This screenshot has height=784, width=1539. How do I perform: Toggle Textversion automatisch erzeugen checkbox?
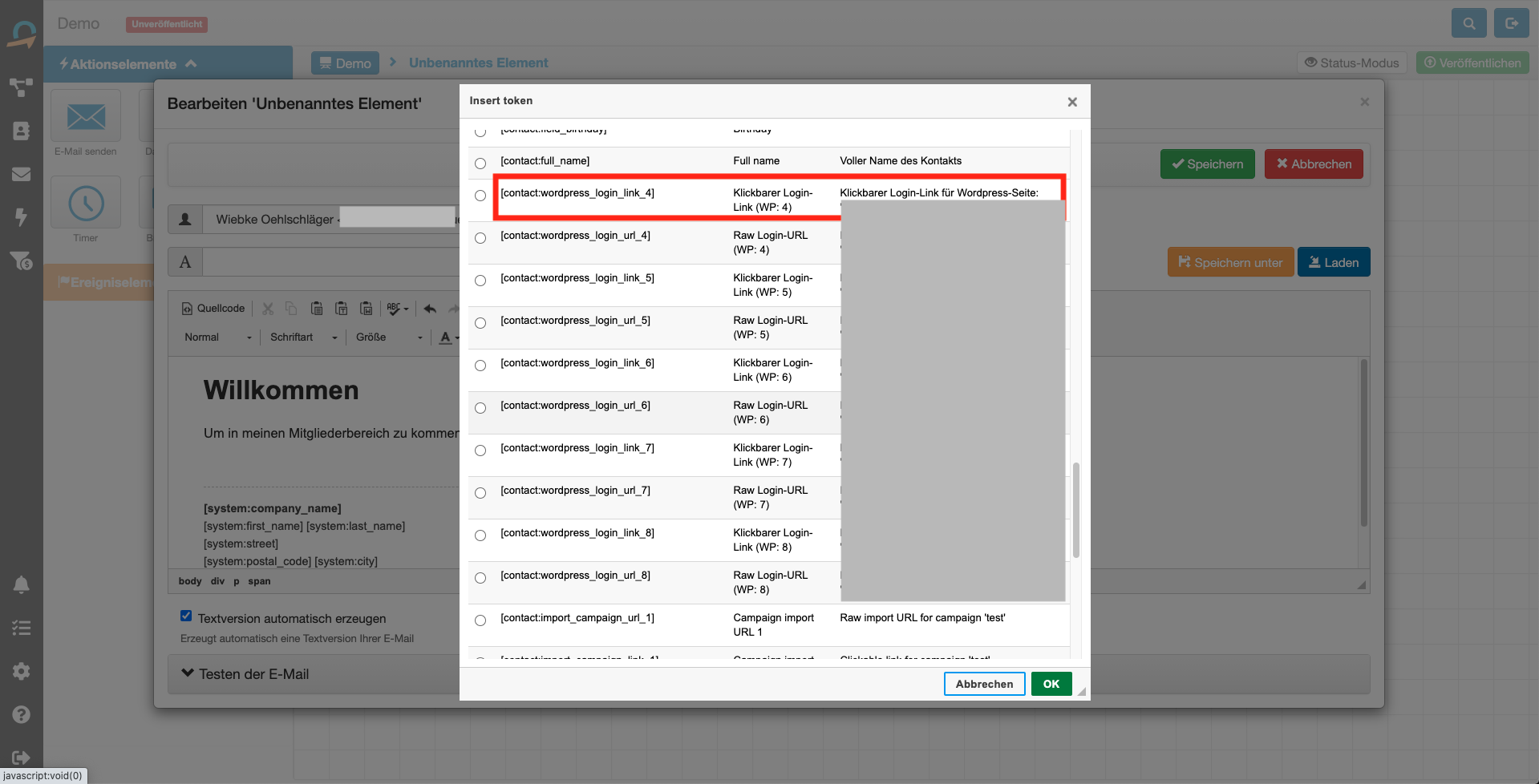point(186,616)
